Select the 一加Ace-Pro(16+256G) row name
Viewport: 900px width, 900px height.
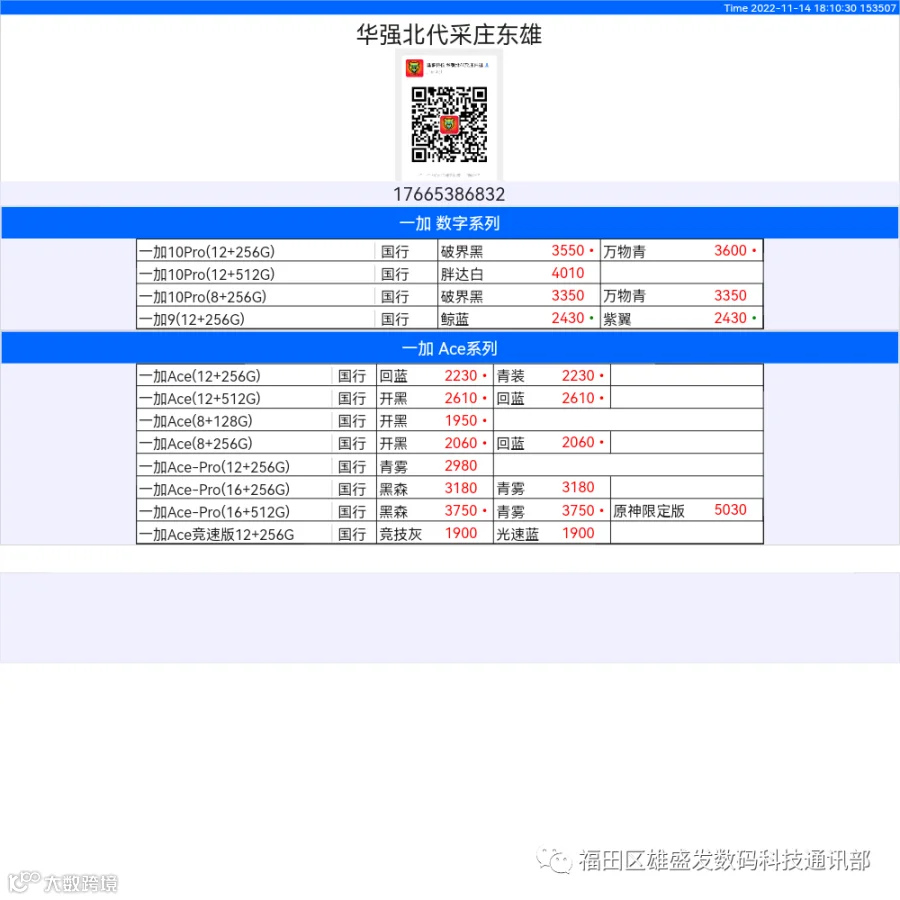click(x=215, y=489)
